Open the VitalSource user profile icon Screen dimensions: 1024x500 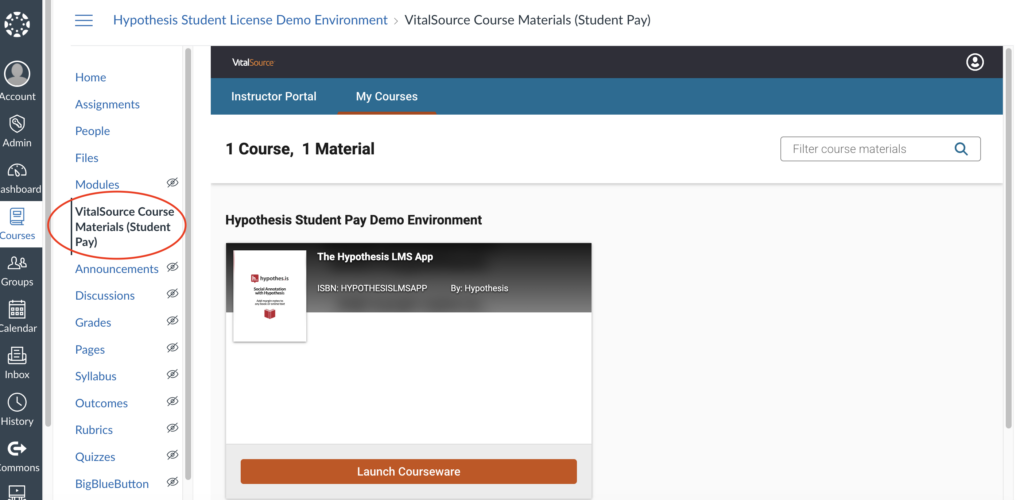point(974,62)
